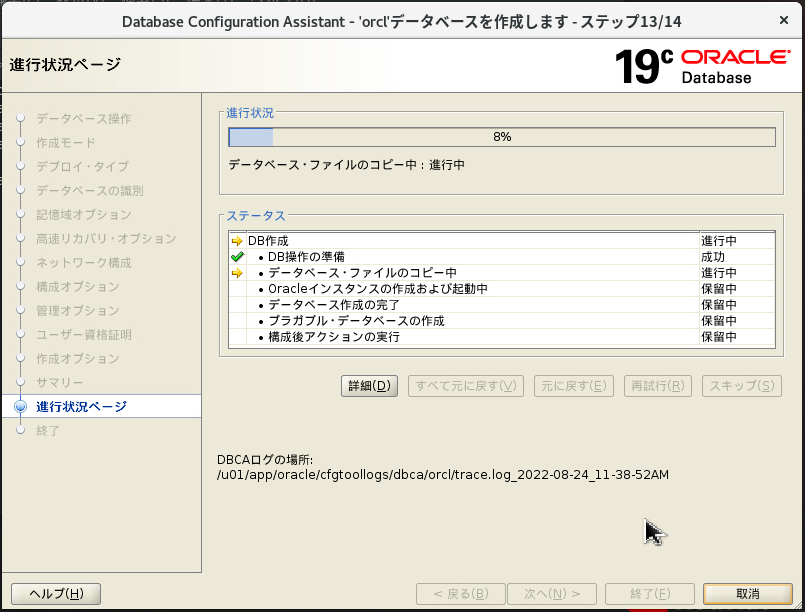
Task: Click the データベース操作 step bullet icon
Action: [22, 119]
